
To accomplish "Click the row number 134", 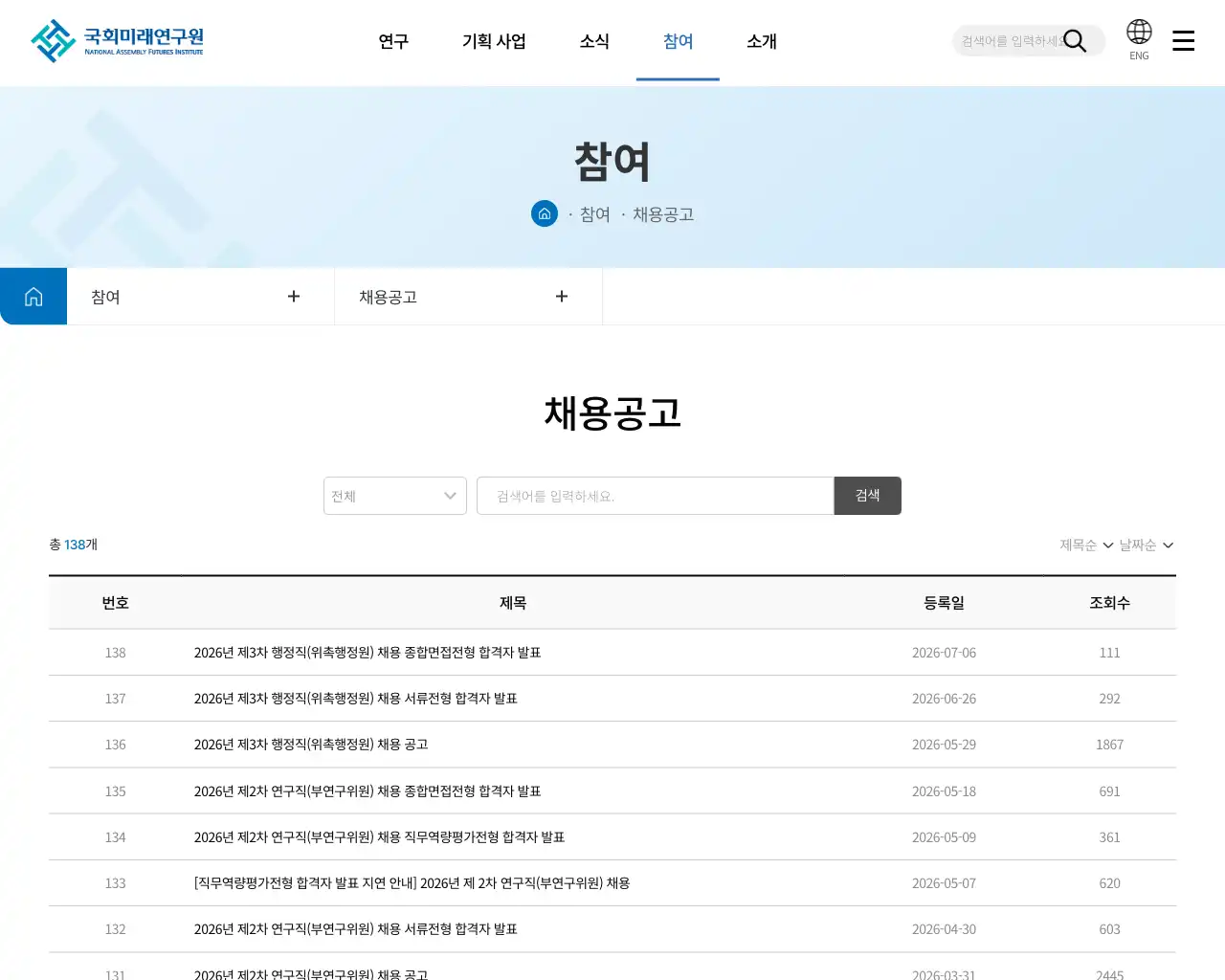I will pos(116,837).
